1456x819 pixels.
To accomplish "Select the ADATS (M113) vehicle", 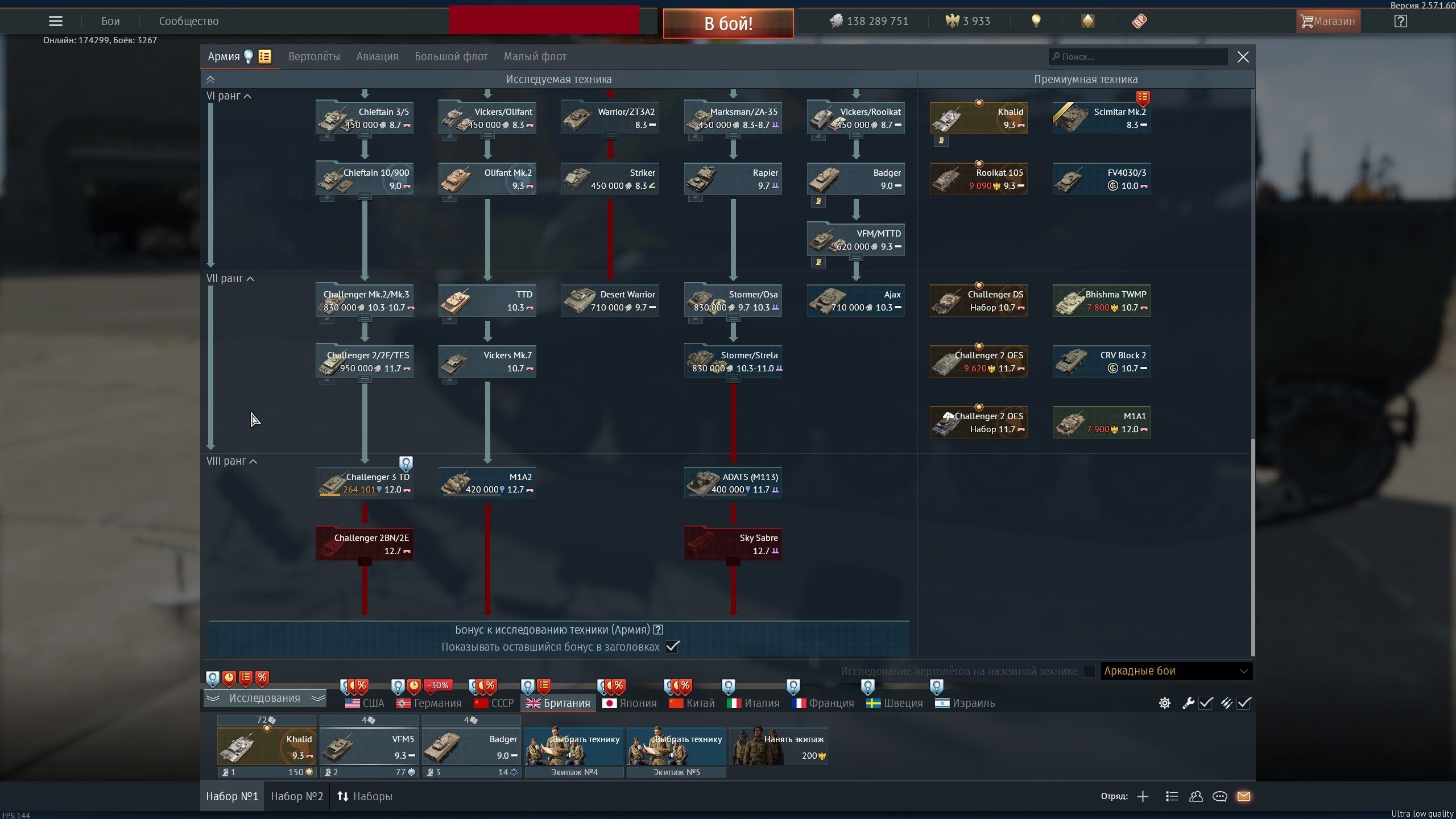I will pos(733,483).
